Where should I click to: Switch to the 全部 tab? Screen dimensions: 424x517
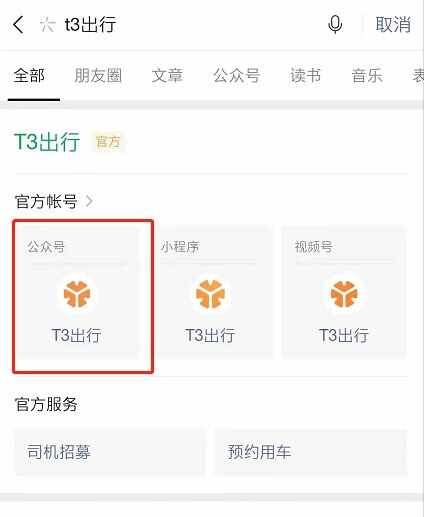click(x=29, y=75)
